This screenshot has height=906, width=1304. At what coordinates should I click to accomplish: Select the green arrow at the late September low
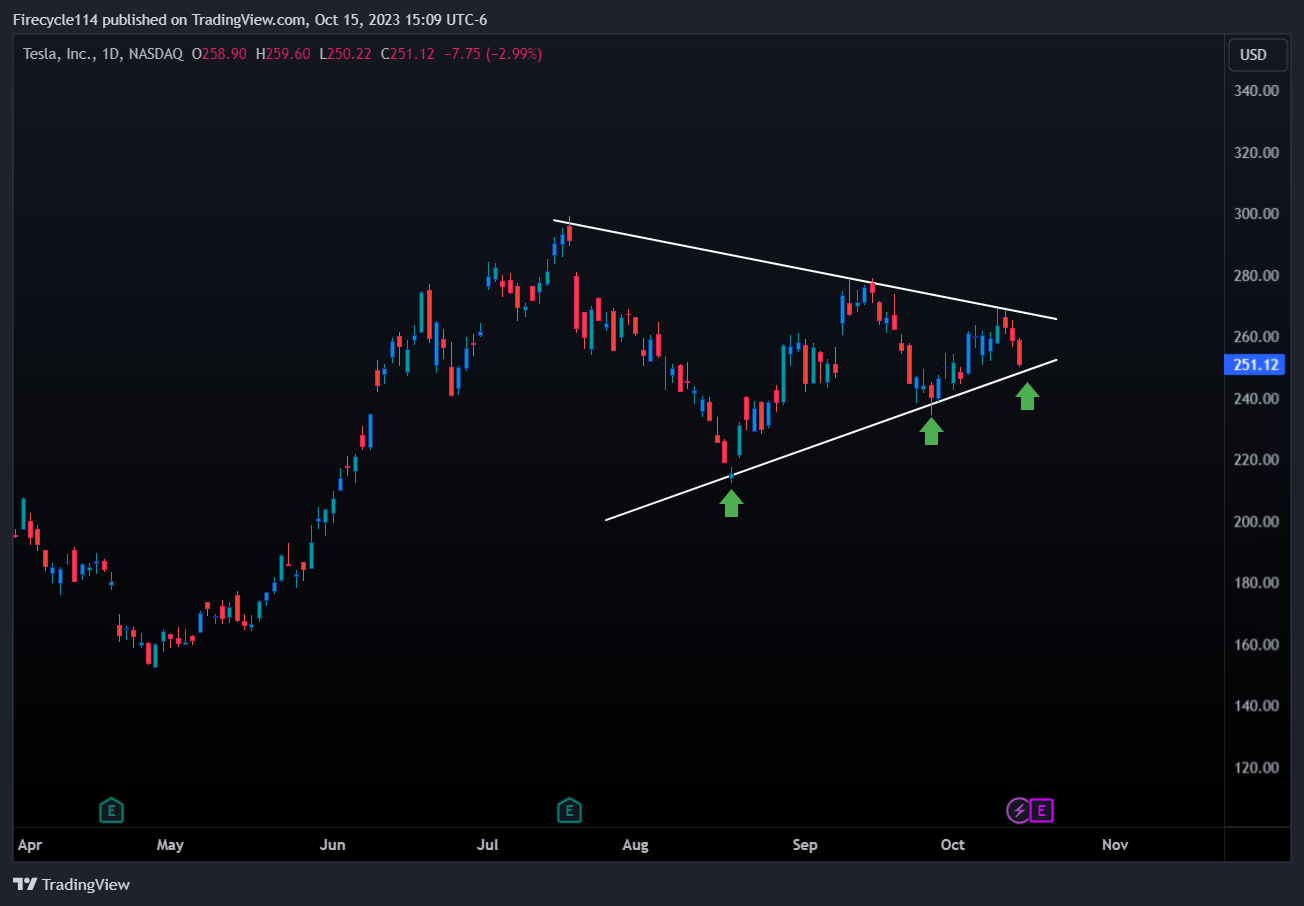tap(931, 431)
